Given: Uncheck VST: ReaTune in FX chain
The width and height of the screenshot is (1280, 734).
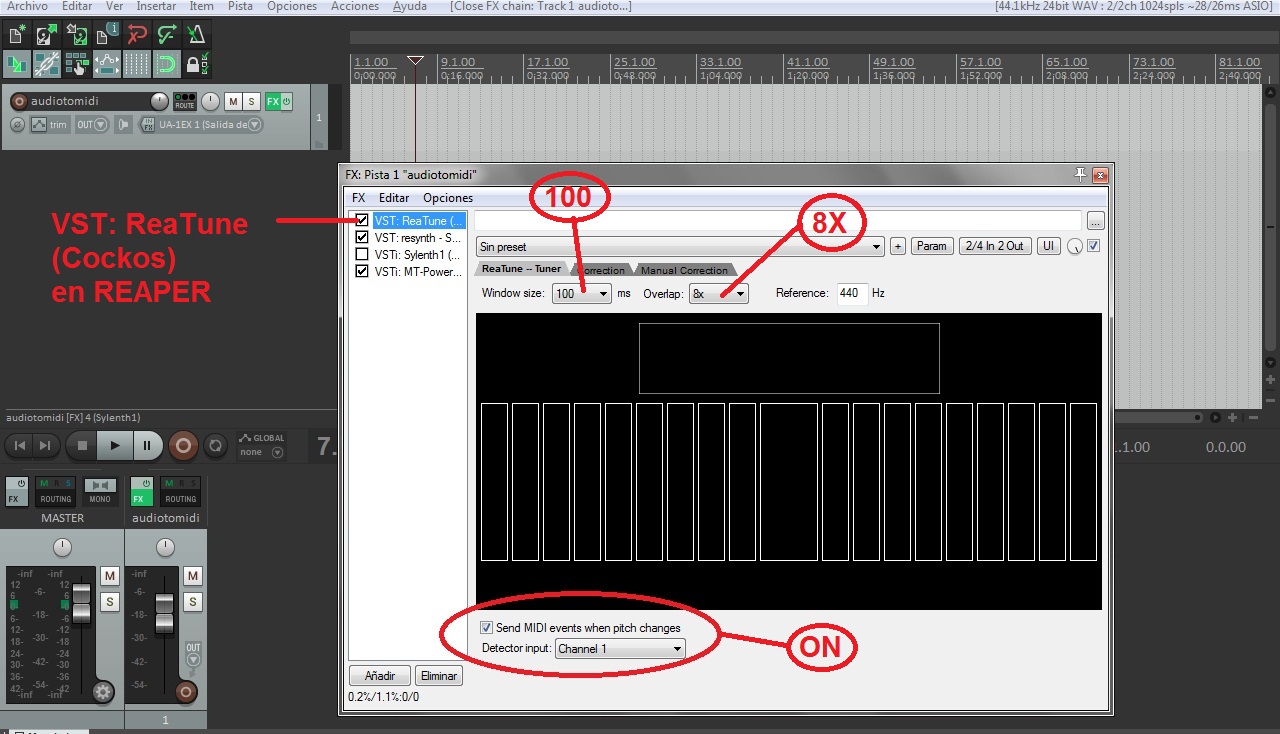Looking at the screenshot, I should click(x=362, y=221).
